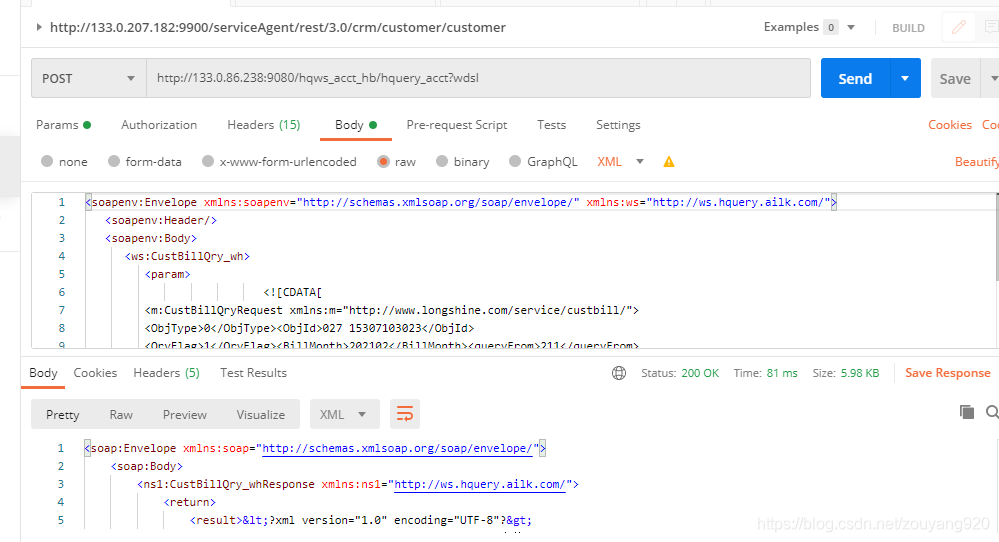Screen dimensions: 999x542
Task: Click the request URL input field
Action: [x=478, y=78]
